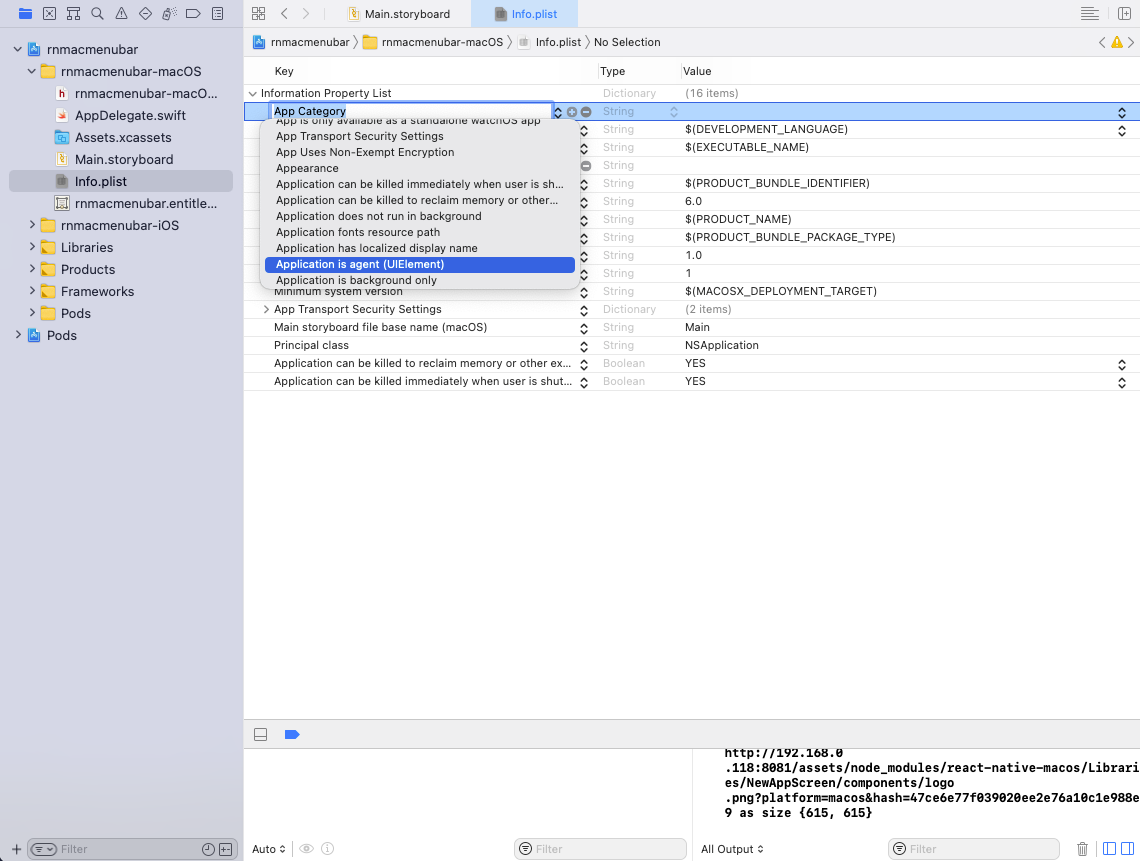
Task: Choose Application fonts resource path
Action: (420, 233)
